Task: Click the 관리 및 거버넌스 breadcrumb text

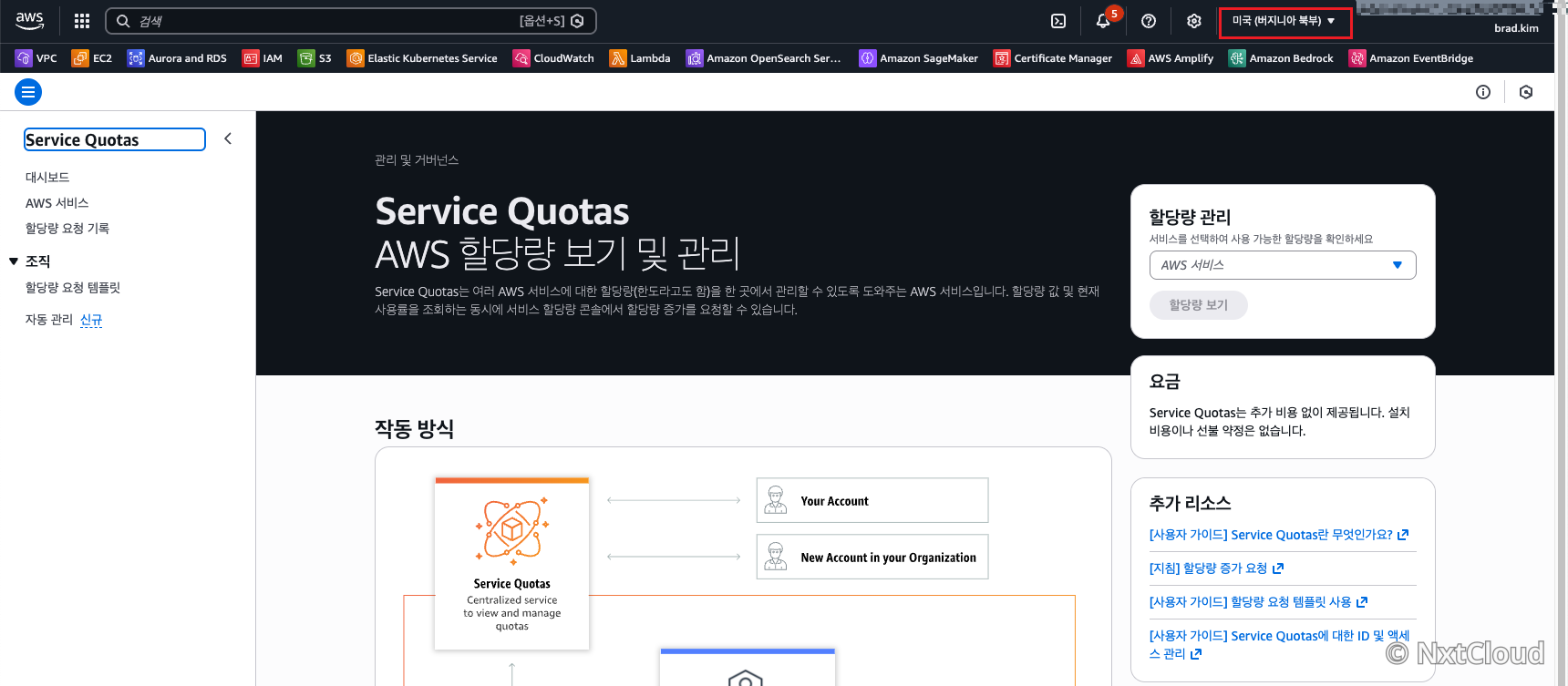Action: [x=417, y=160]
